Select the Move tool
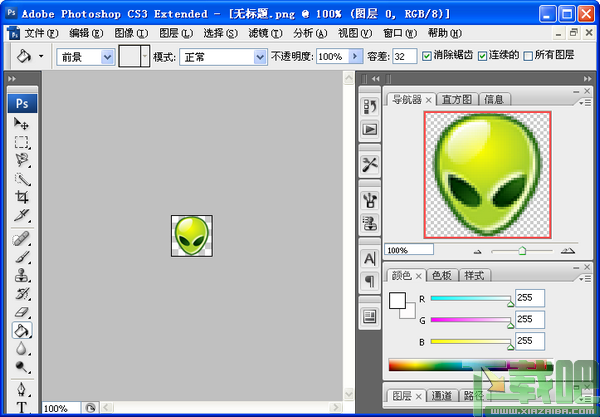600x417 pixels. (x=21, y=124)
